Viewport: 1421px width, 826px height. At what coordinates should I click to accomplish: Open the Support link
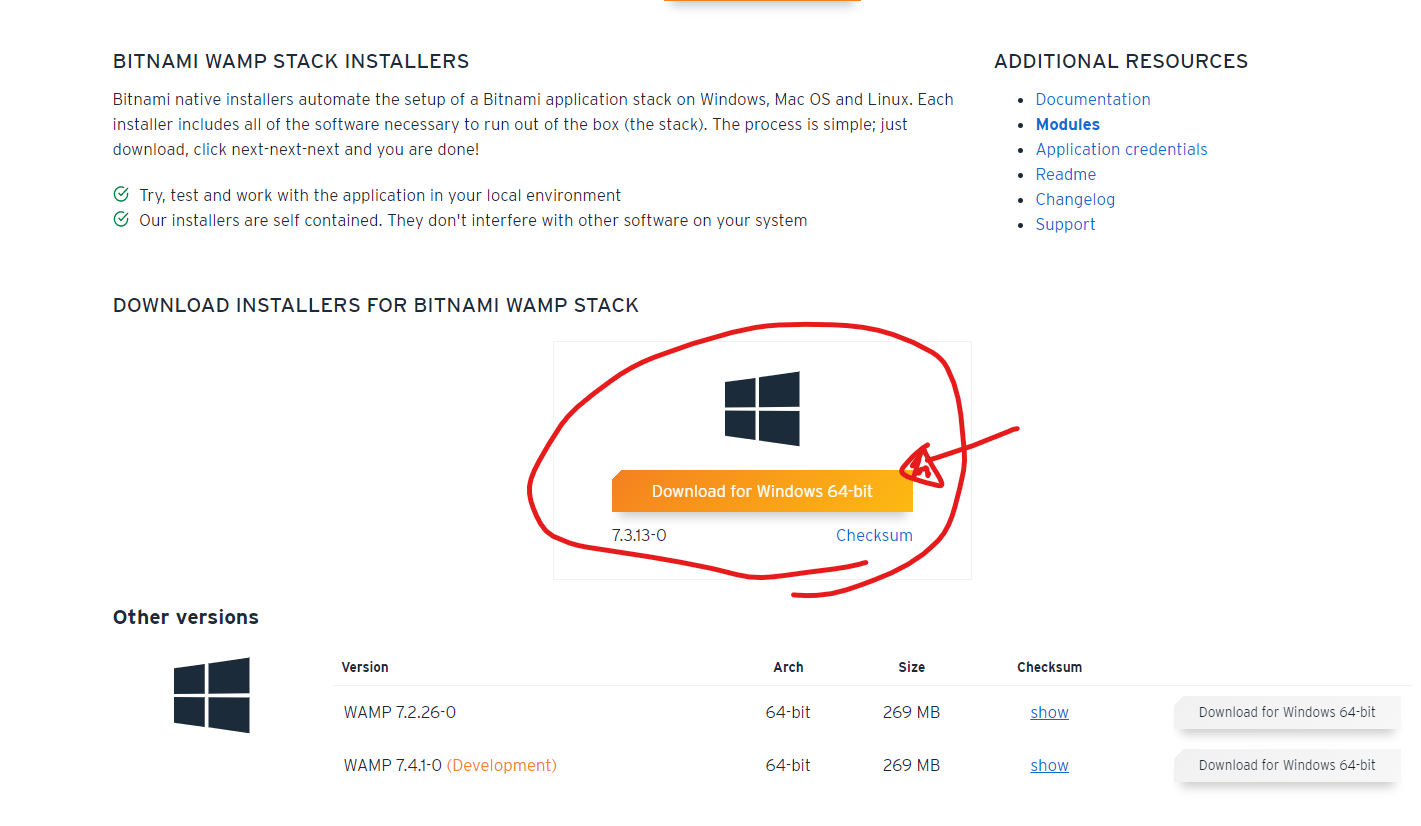click(1066, 224)
